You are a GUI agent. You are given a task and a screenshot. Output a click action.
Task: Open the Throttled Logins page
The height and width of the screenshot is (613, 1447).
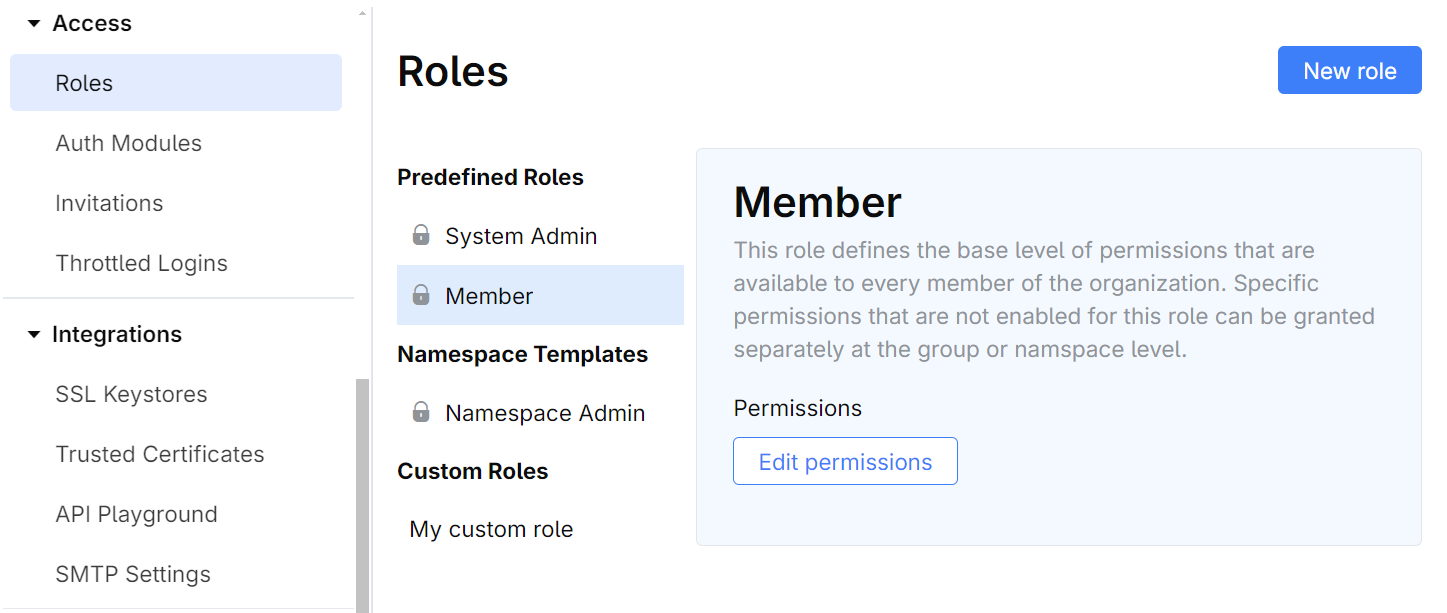141,263
